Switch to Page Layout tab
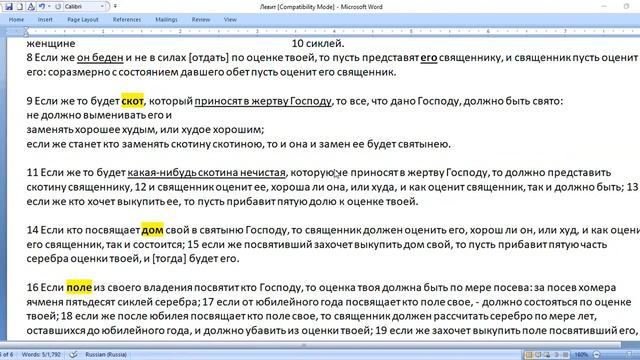640x360 pixels. pos(83,20)
